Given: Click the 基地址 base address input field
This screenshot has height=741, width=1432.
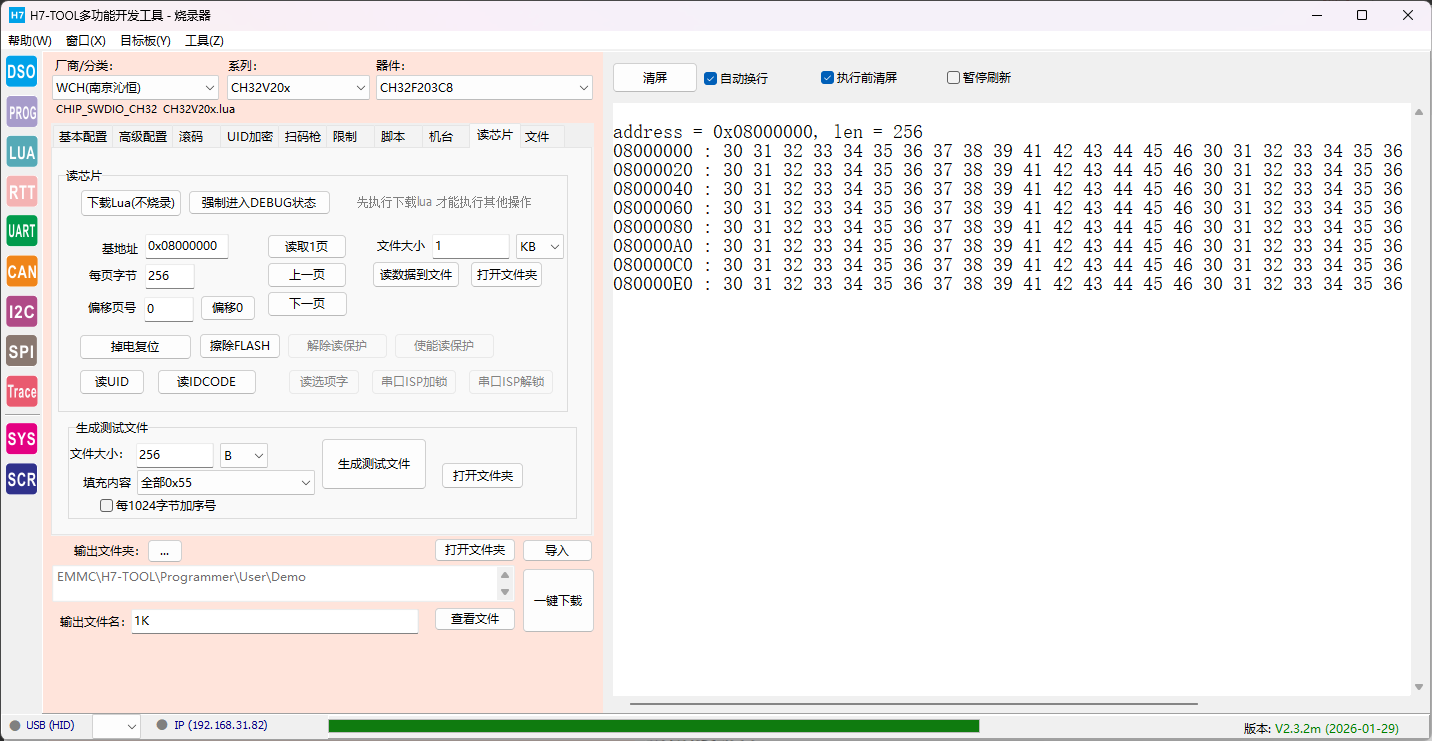Looking at the screenshot, I should pos(187,246).
